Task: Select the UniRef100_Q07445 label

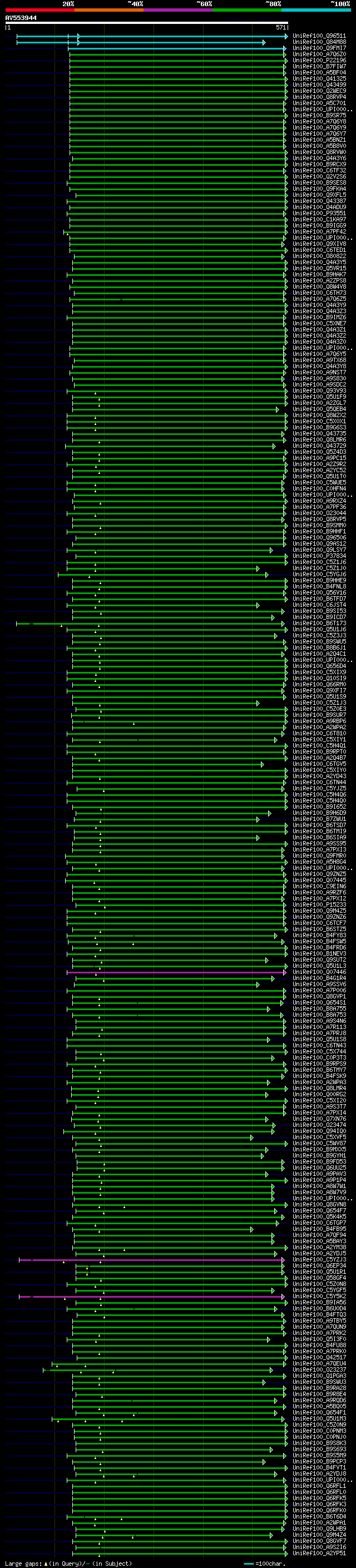Action: click(319, 880)
